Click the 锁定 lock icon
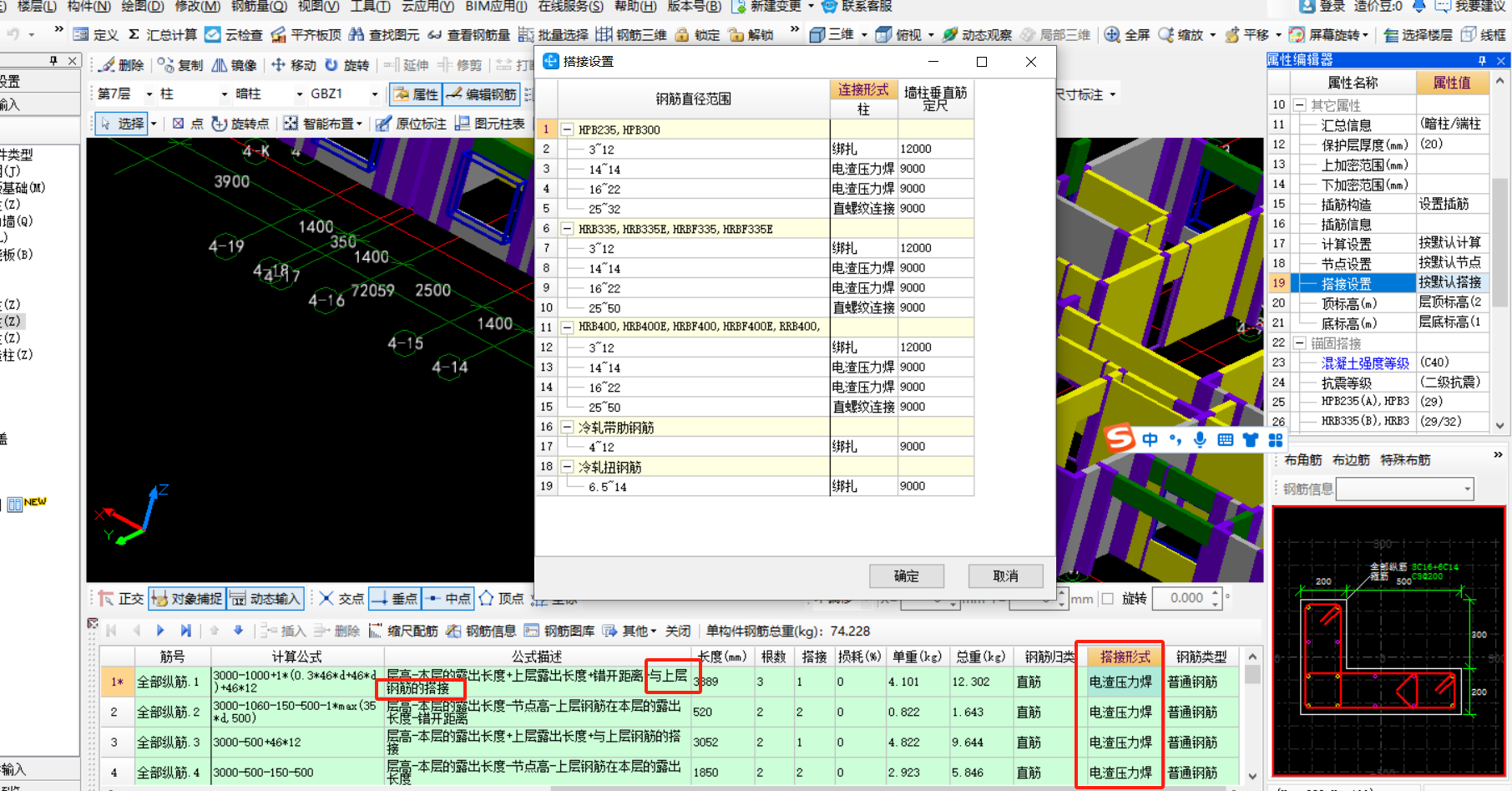 682,34
